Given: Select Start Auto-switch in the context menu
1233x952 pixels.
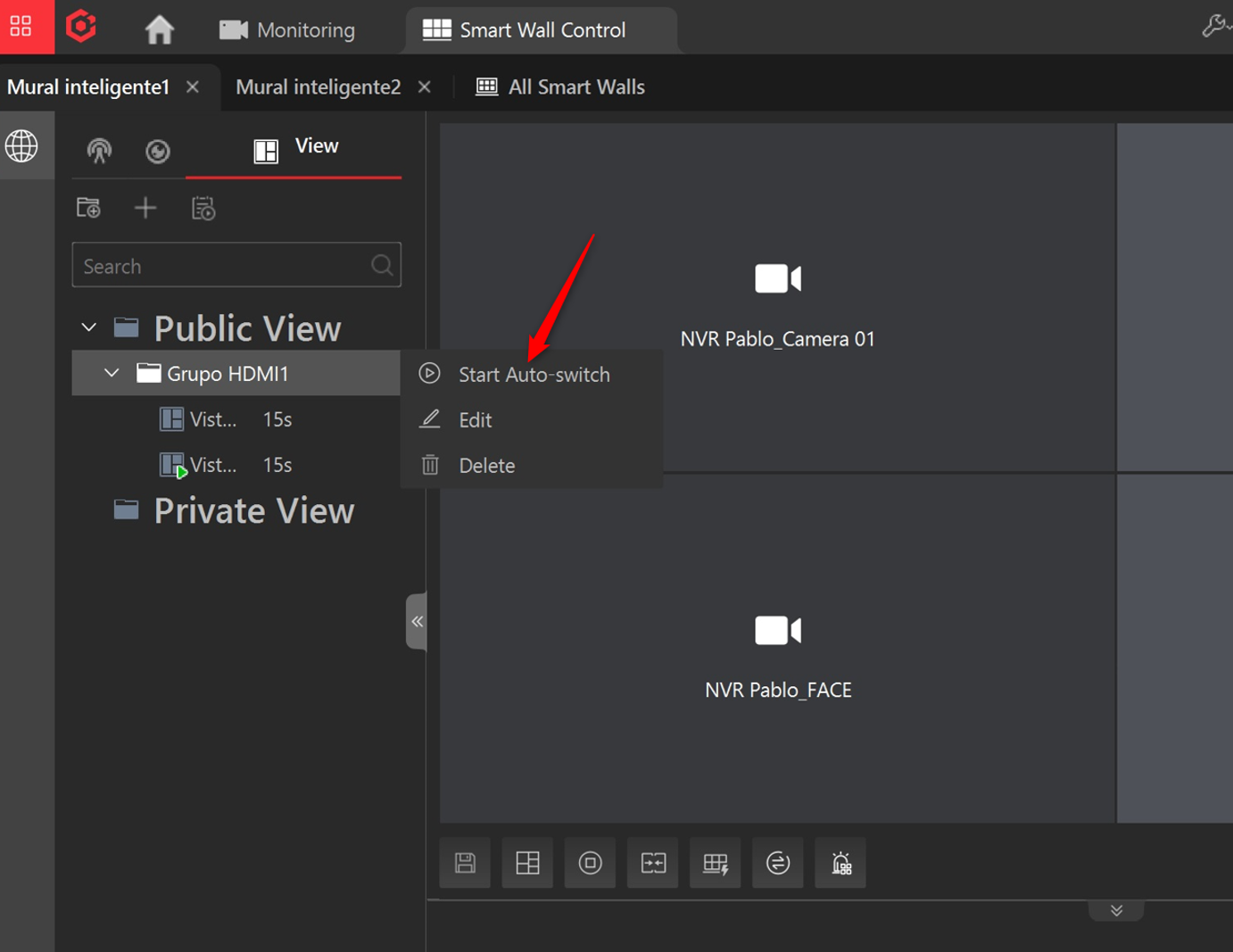Looking at the screenshot, I should 533,374.
